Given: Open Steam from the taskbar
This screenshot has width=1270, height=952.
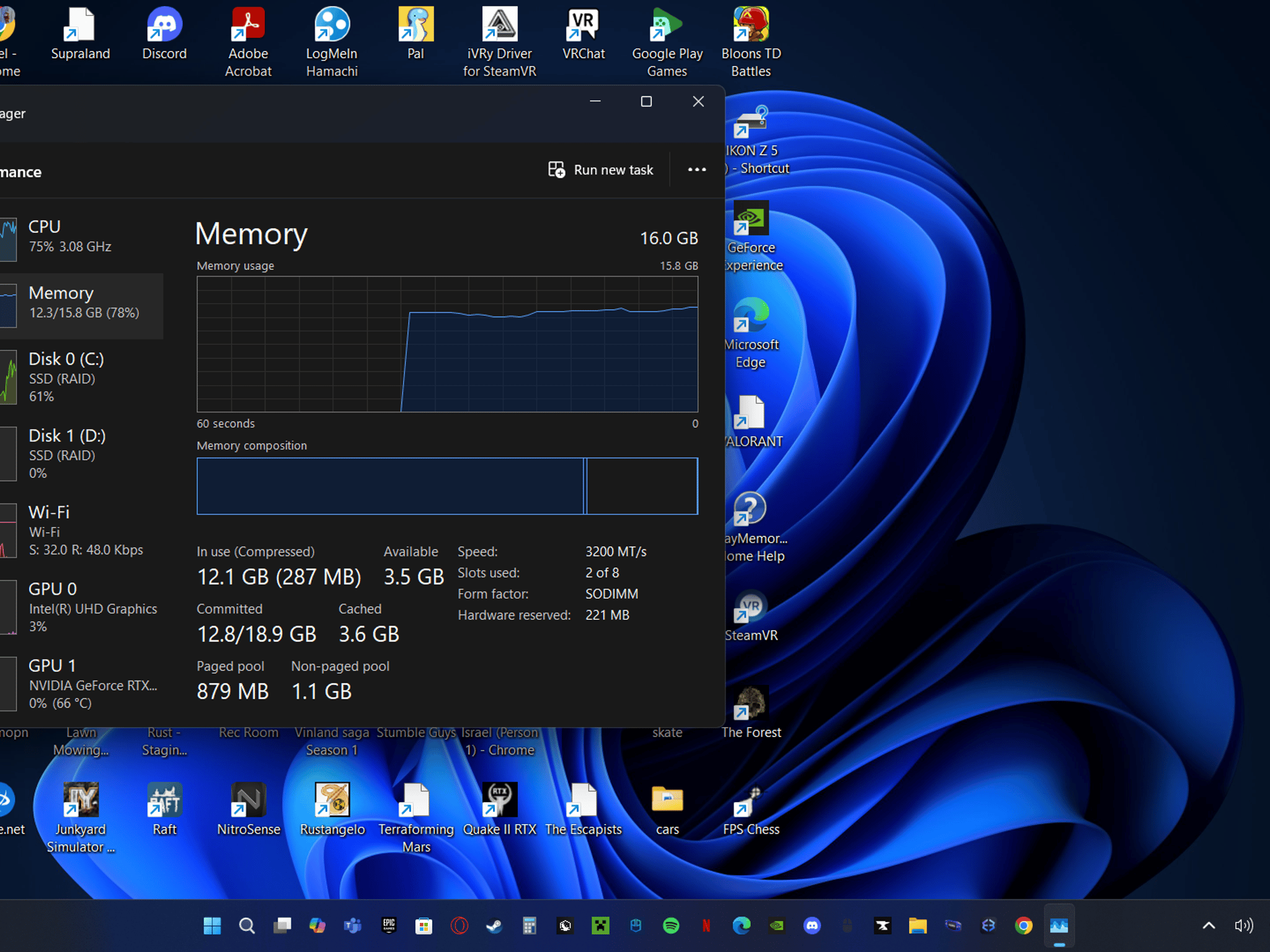Looking at the screenshot, I should [x=494, y=925].
